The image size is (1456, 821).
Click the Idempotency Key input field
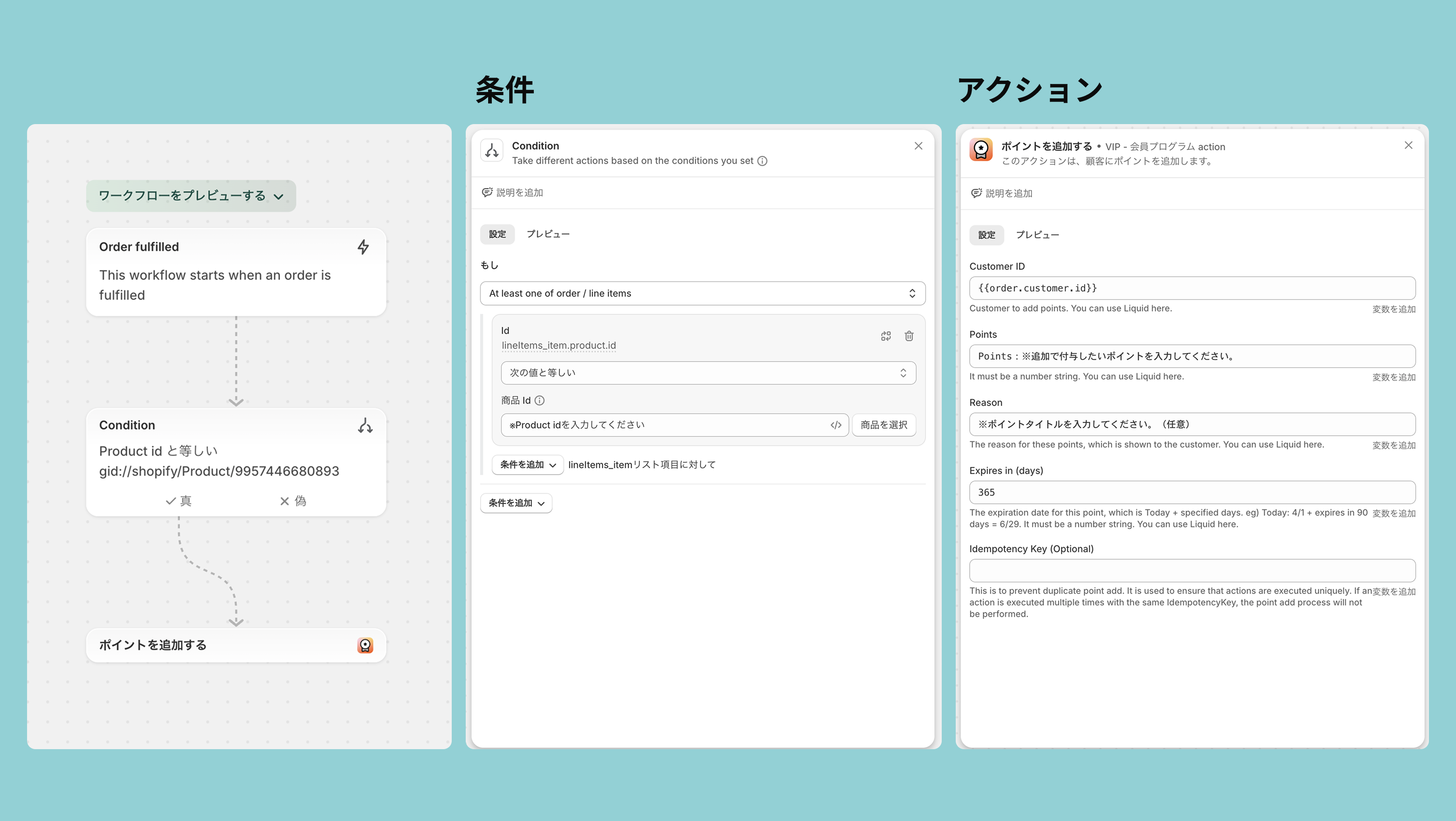[1192, 571]
